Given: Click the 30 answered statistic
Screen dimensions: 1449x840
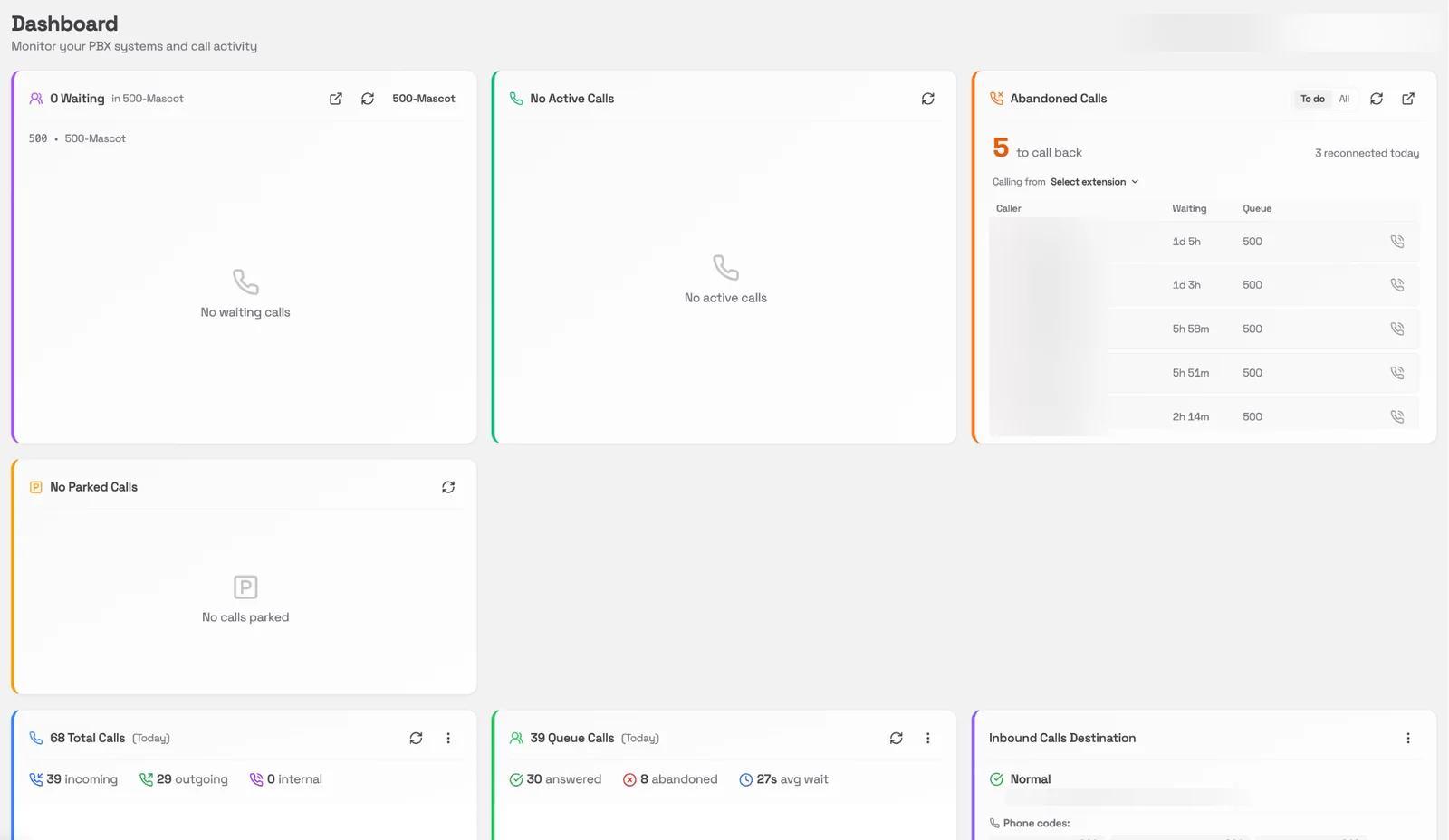Looking at the screenshot, I should coord(555,779).
